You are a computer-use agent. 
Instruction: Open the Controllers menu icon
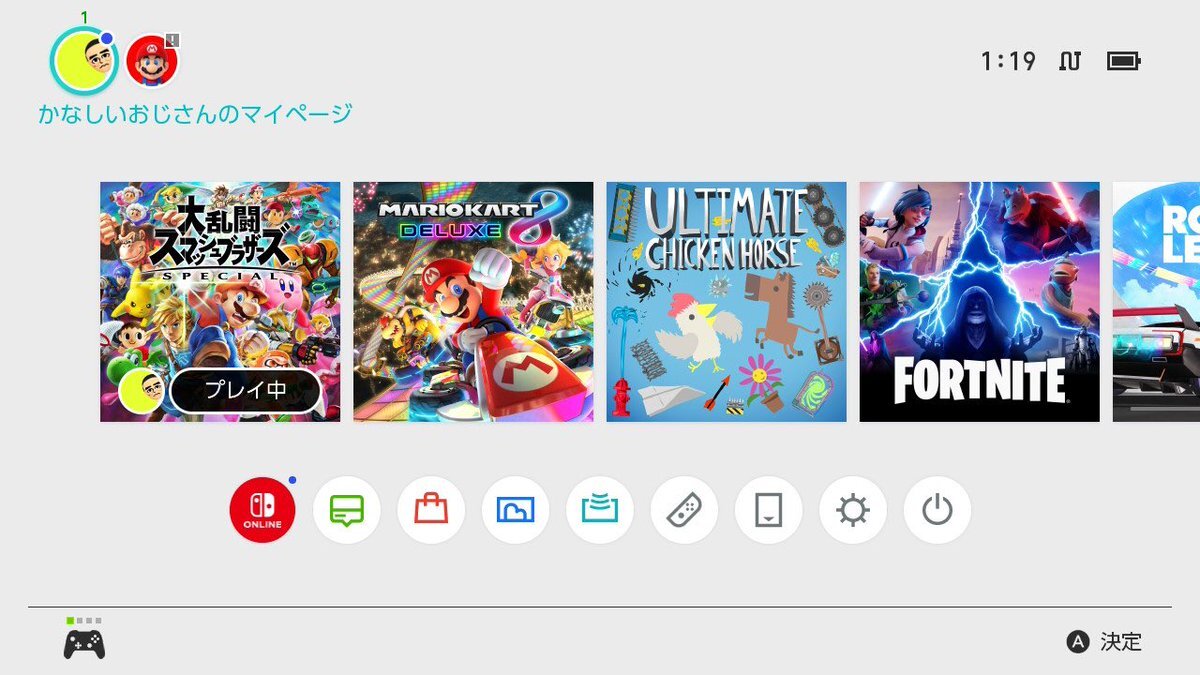click(x=684, y=510)
